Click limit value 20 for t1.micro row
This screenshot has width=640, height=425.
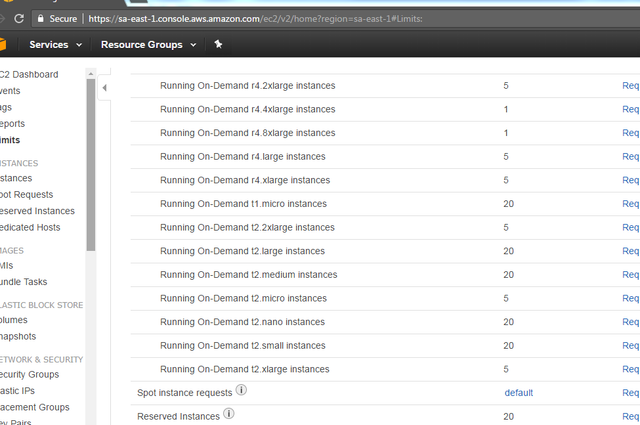509,204
